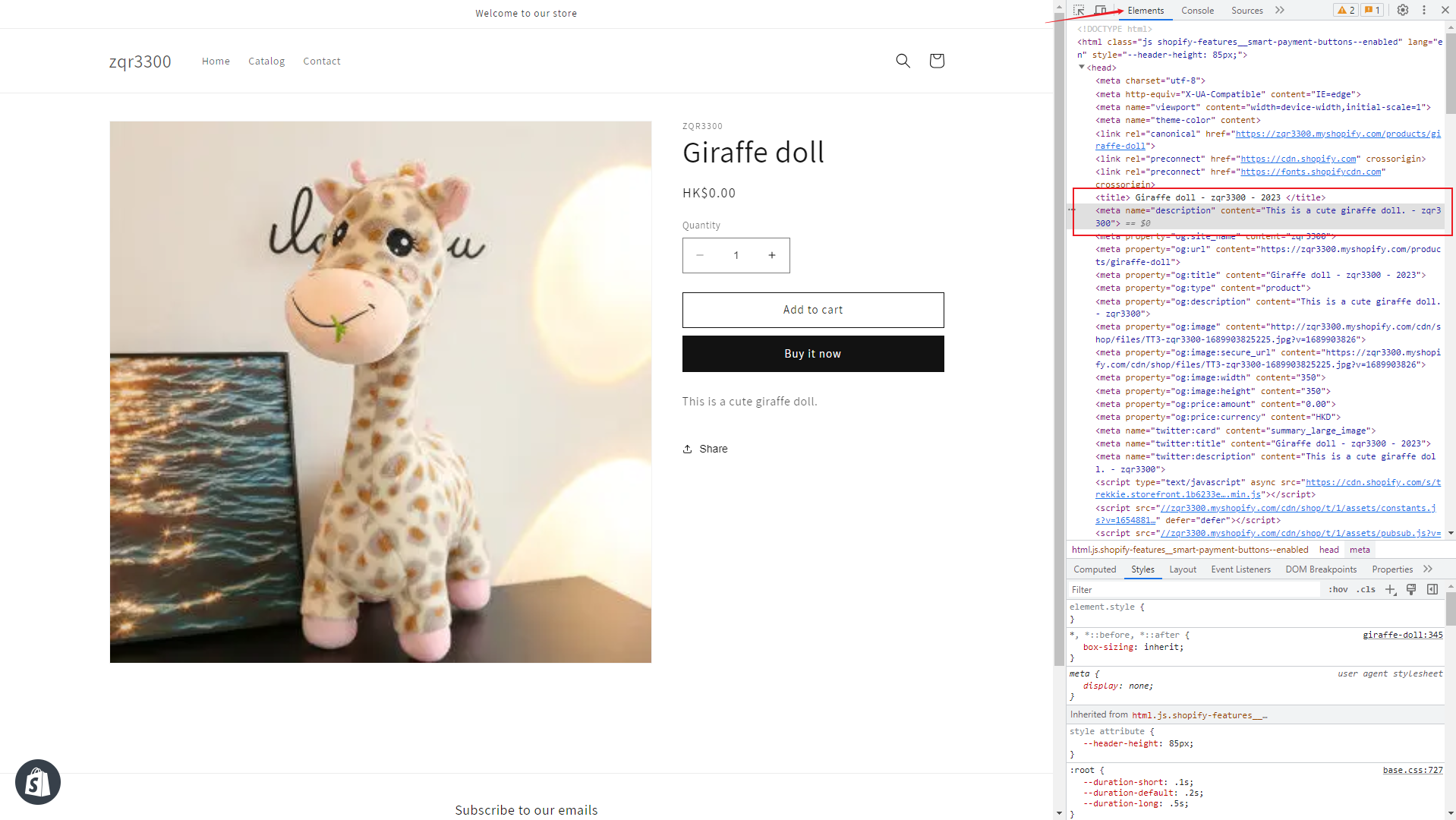Activate the inspect element picker icon
Viewport: 1456px width, 820px height.
(x=1079, y=11)
